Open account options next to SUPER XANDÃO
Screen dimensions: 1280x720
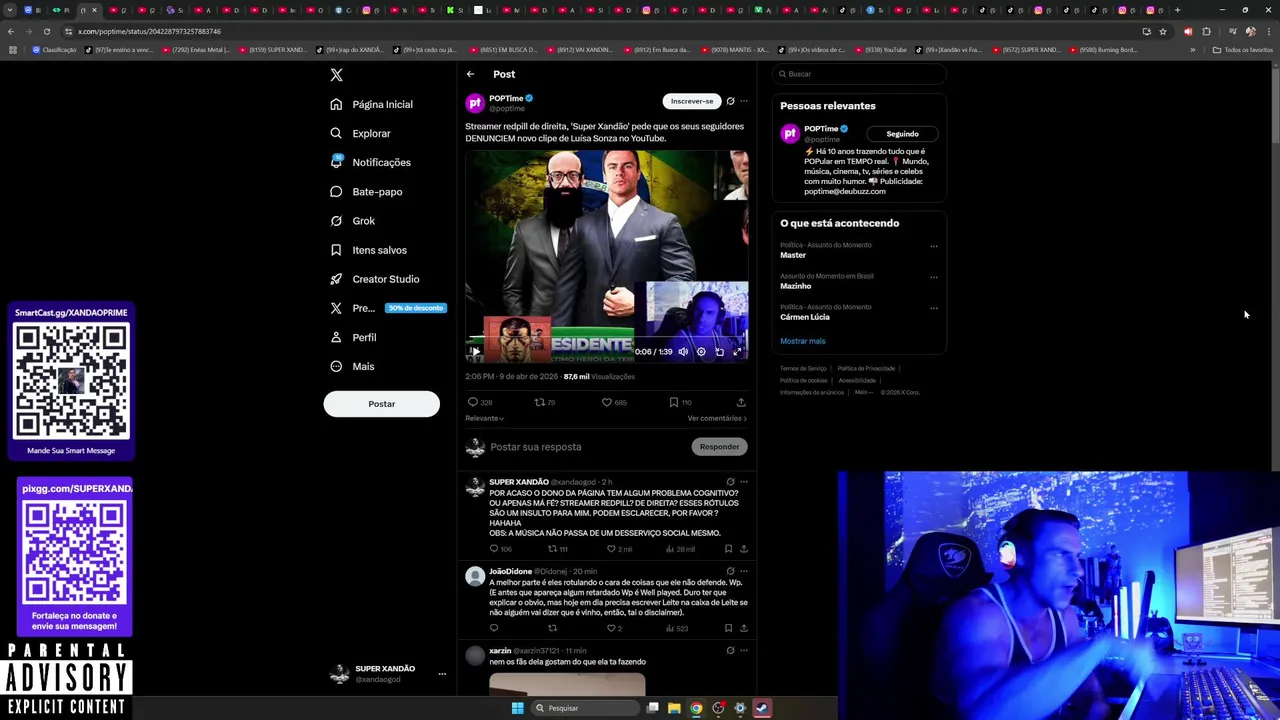[x=442, y=674]
